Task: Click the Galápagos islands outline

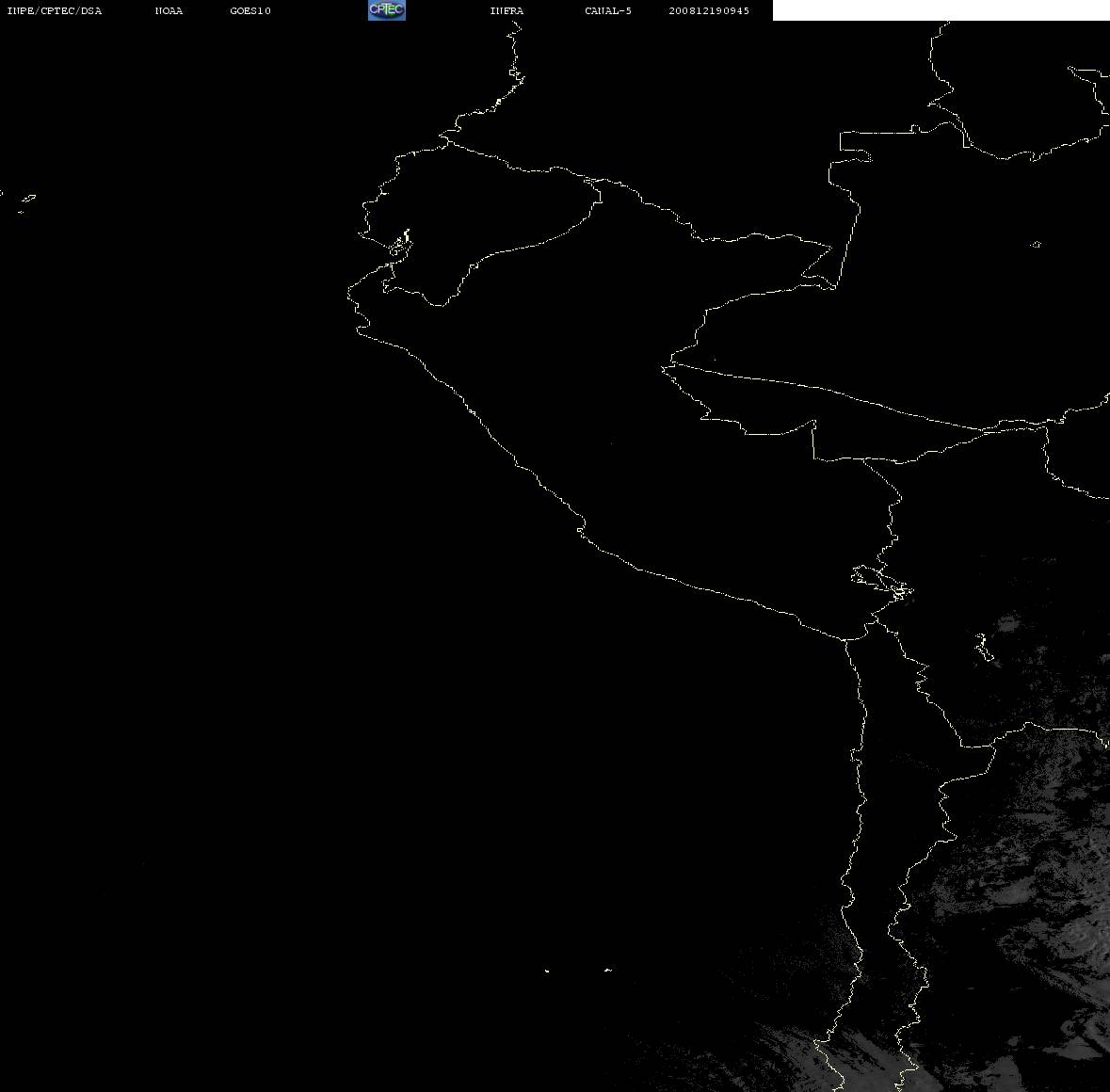Action: point(24,201)
